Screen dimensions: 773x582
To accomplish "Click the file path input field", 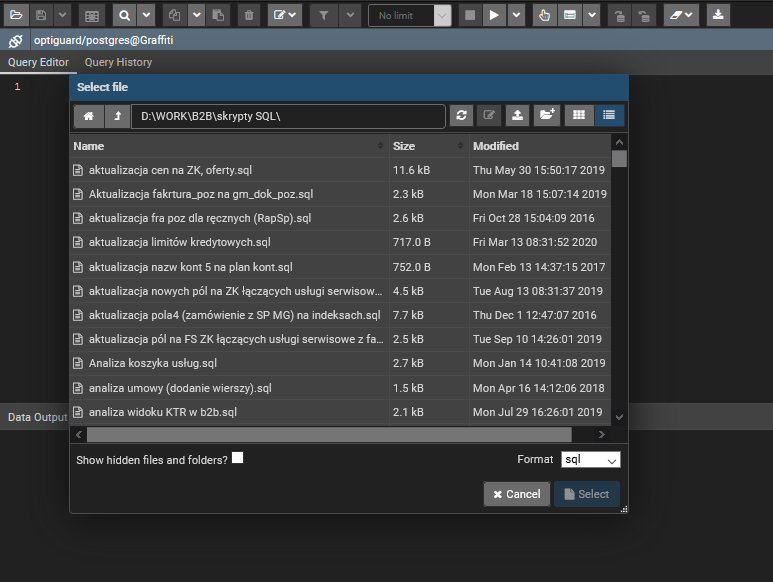I will tap(288, 116).
